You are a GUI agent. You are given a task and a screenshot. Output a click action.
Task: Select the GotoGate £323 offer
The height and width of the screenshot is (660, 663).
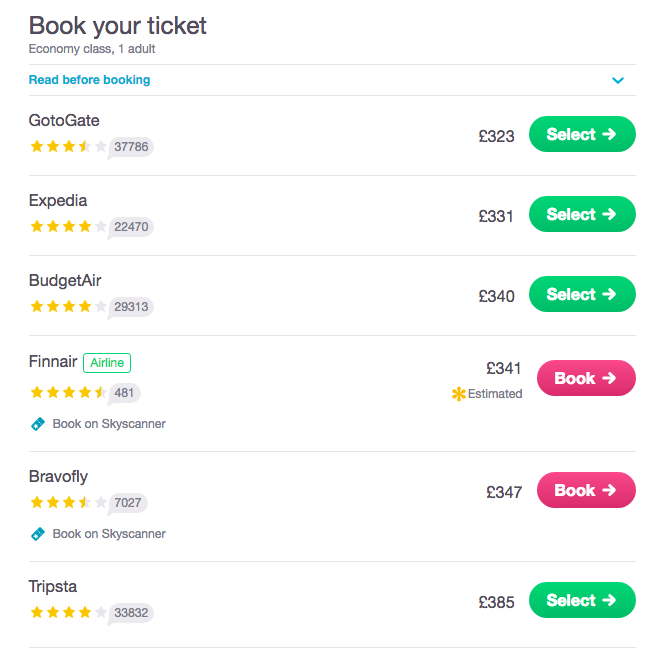[582, 134]
